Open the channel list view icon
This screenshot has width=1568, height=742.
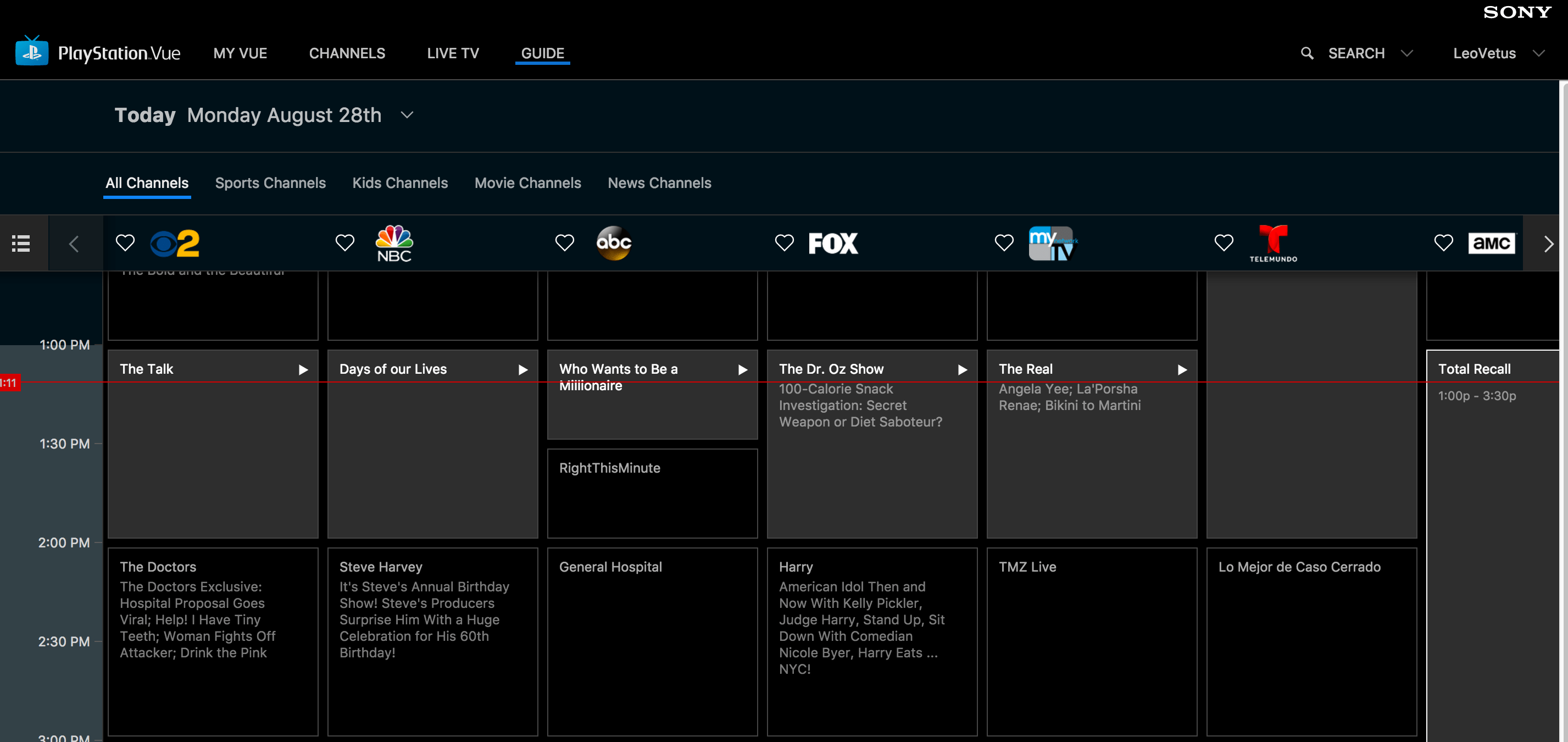(21, 243)
